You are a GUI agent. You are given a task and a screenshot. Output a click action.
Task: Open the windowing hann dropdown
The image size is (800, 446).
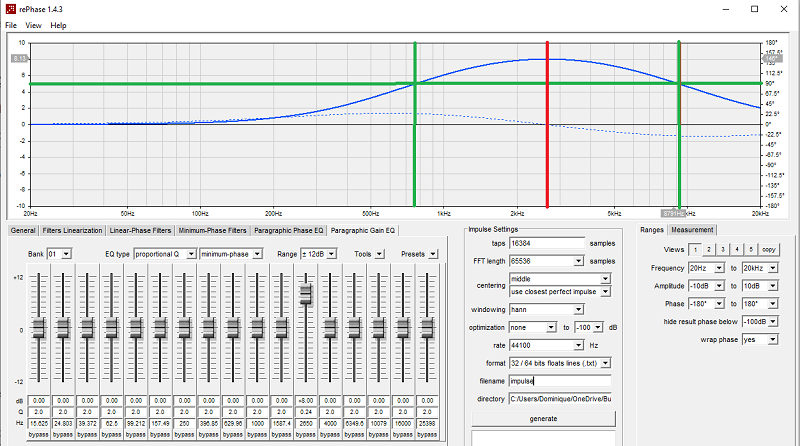(x=579, y=309)
